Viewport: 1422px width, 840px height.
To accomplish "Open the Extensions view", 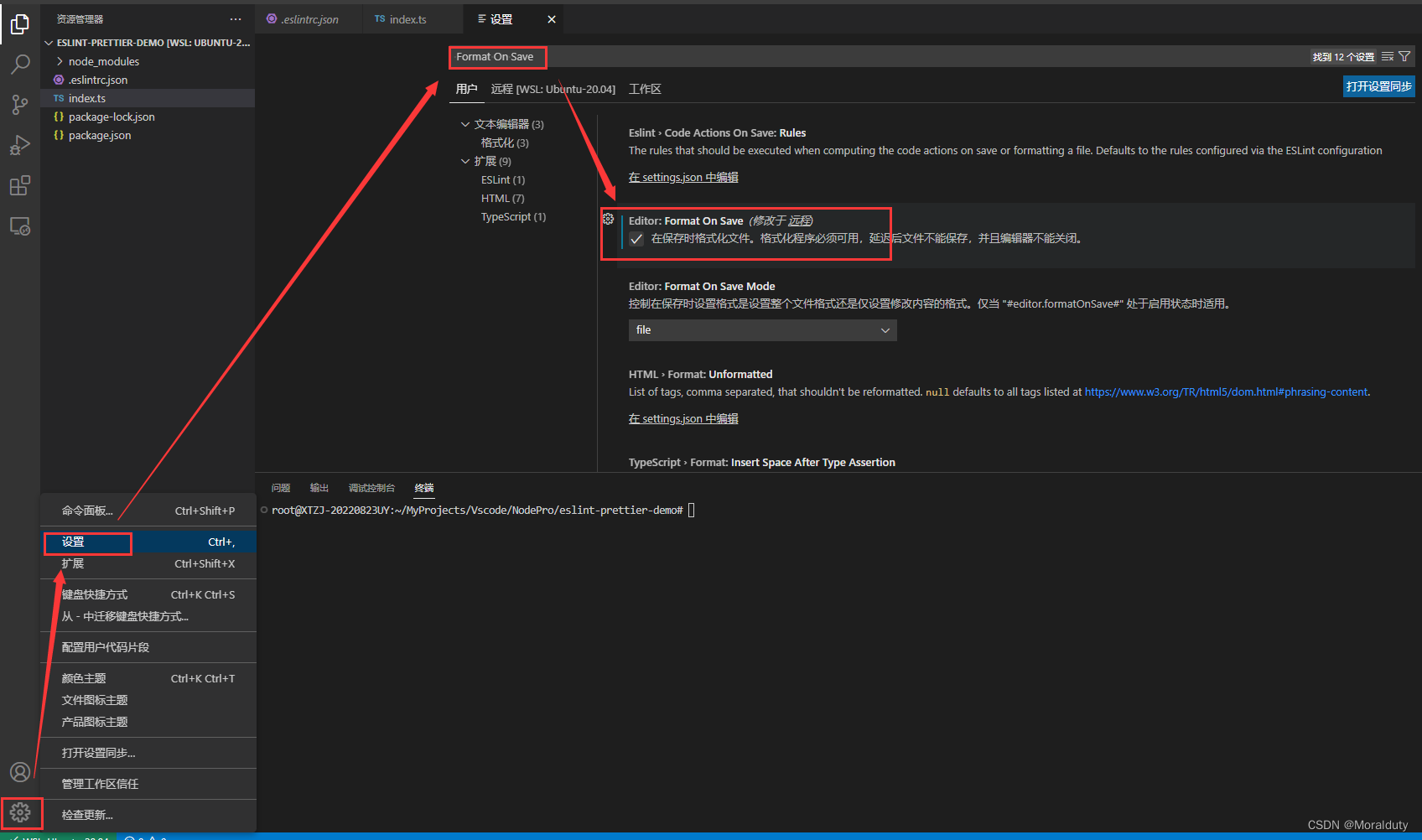I will (19, 185).
